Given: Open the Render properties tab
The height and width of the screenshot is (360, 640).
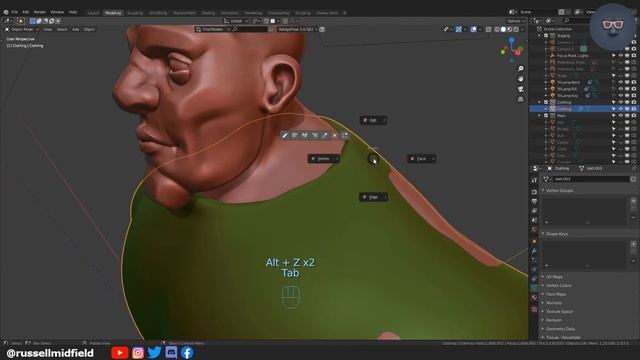Looking at the screenshot, I should [x=534, y=191].
